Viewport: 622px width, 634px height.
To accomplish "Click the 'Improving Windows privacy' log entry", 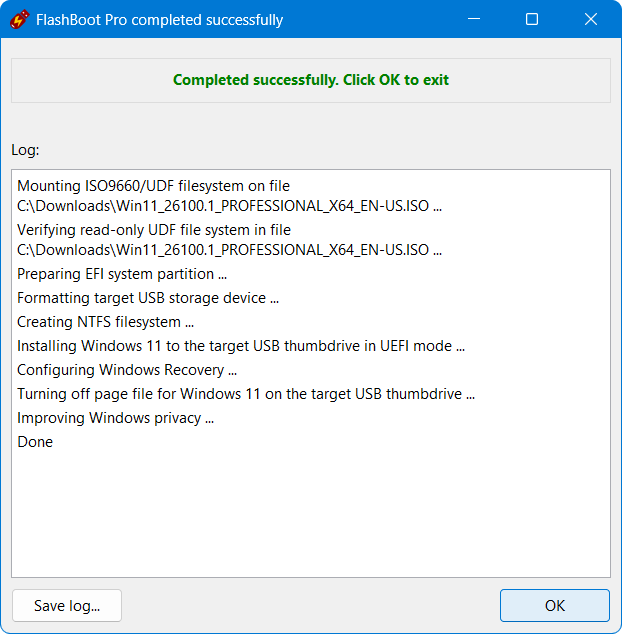I will [x=115, y=418].
